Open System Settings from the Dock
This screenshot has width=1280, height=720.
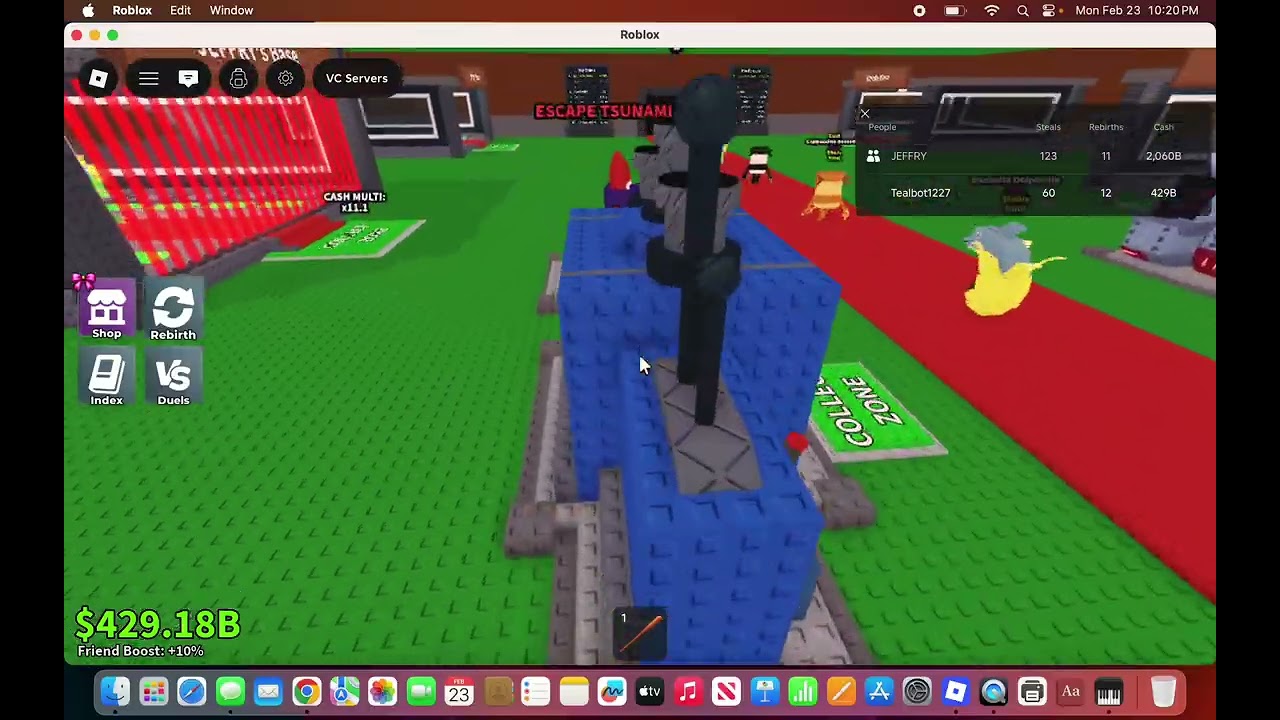[917, 691]
